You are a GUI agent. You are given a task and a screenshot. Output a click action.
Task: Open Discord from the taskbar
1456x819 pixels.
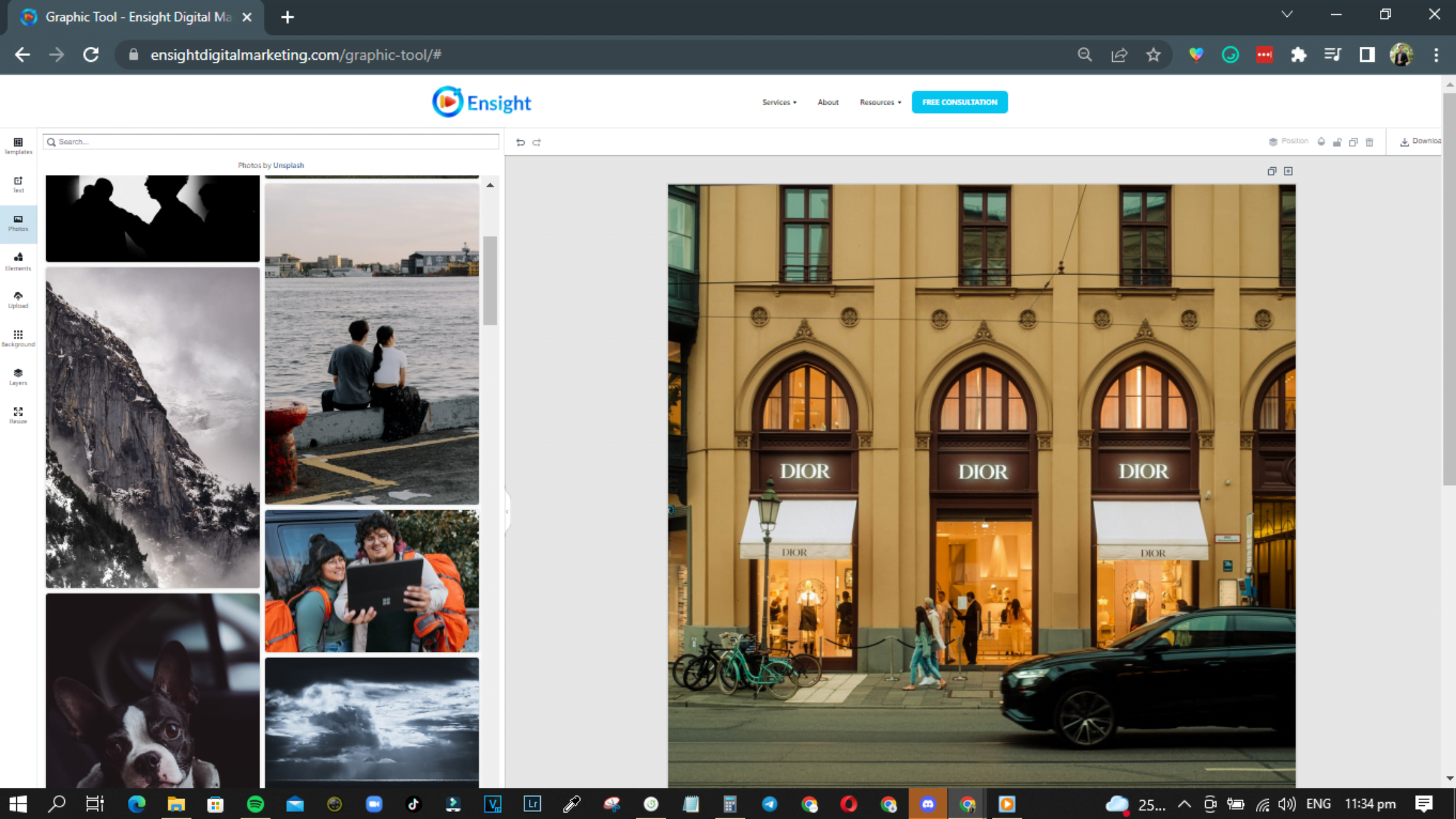coord(928,804)
